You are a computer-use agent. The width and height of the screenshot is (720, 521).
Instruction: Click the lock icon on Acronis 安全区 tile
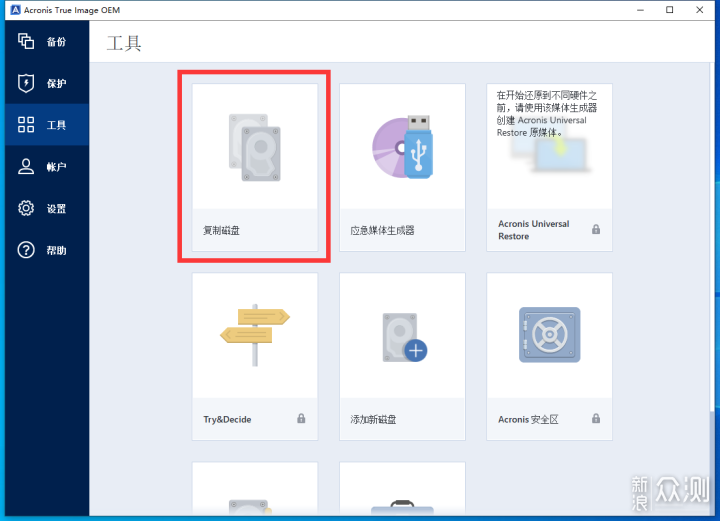click(x=596, y=418)
